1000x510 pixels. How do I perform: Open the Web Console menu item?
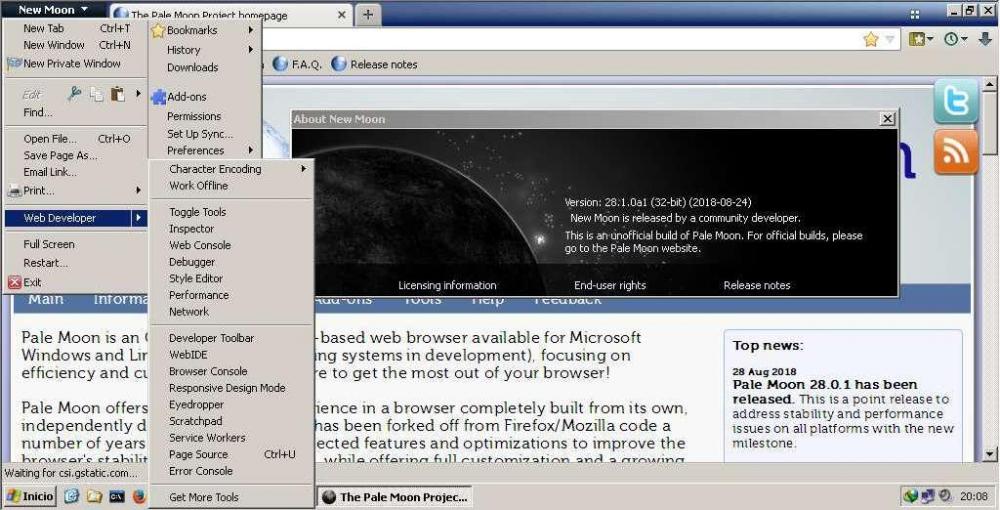coord(199,245)
